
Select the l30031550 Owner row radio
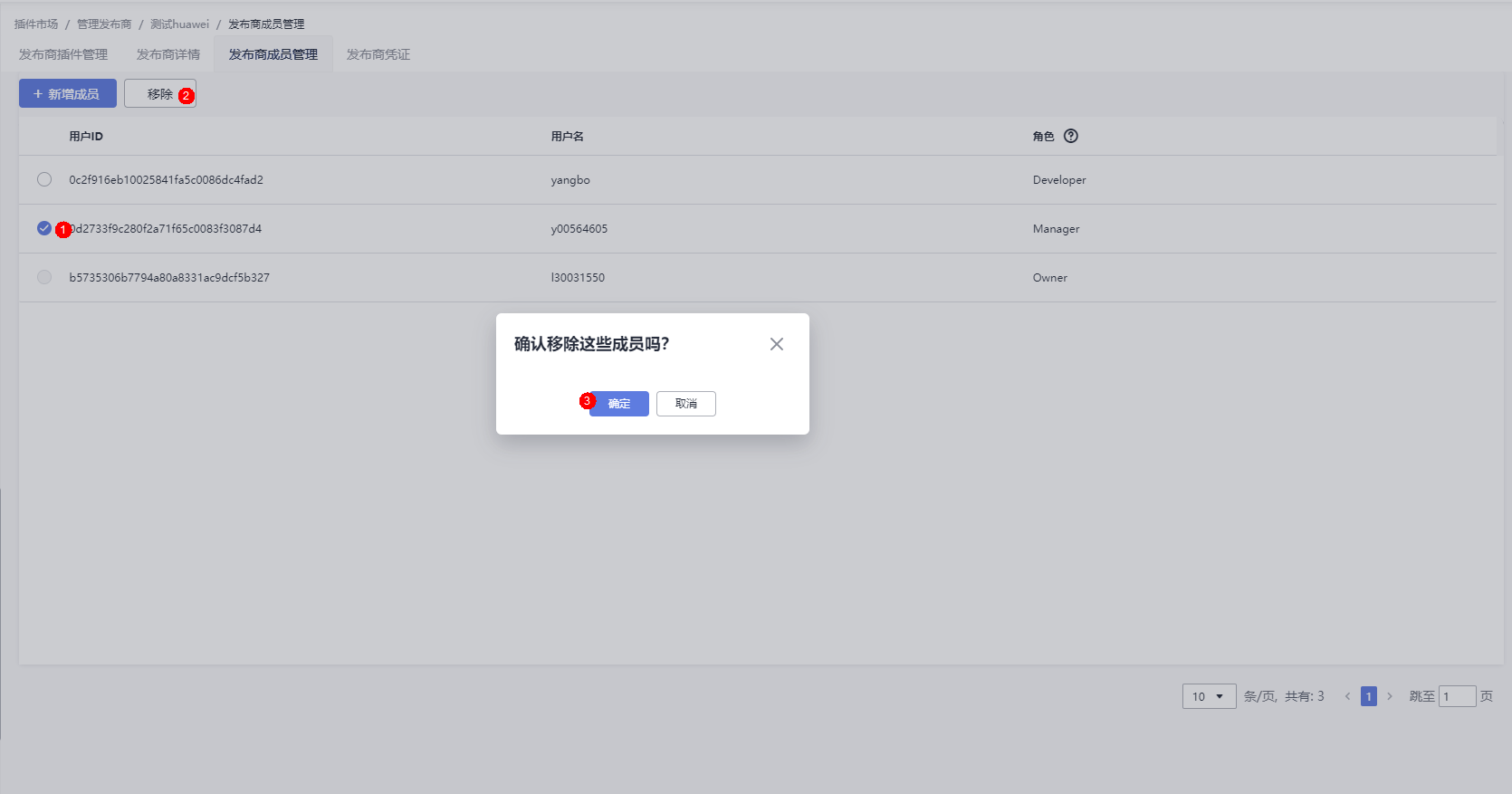coord(44,277)
